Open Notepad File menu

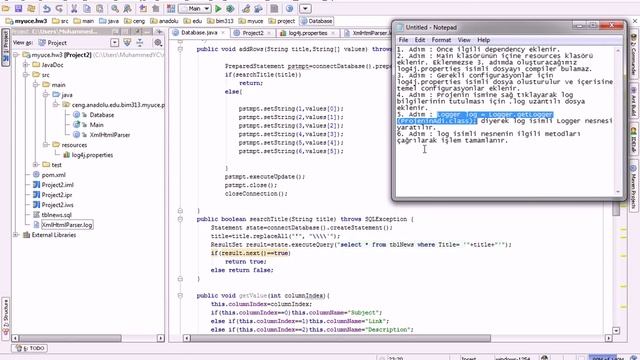pos(403,40)
